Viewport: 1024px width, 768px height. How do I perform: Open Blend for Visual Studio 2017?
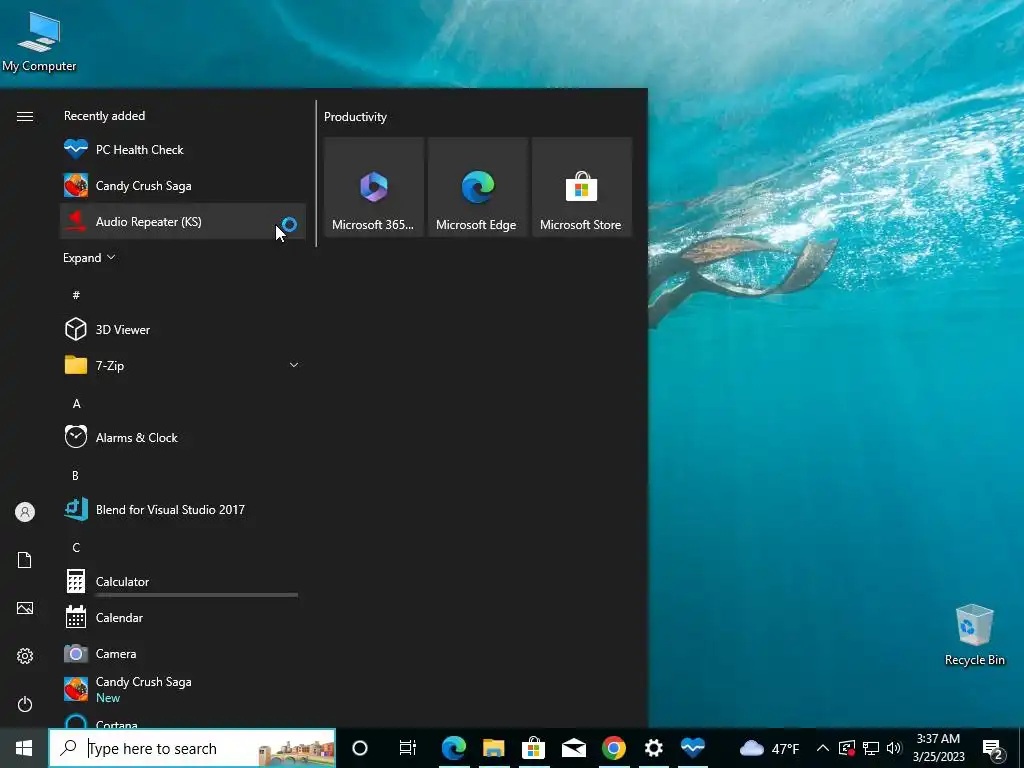pyautogui.click(x=183, y=509)
